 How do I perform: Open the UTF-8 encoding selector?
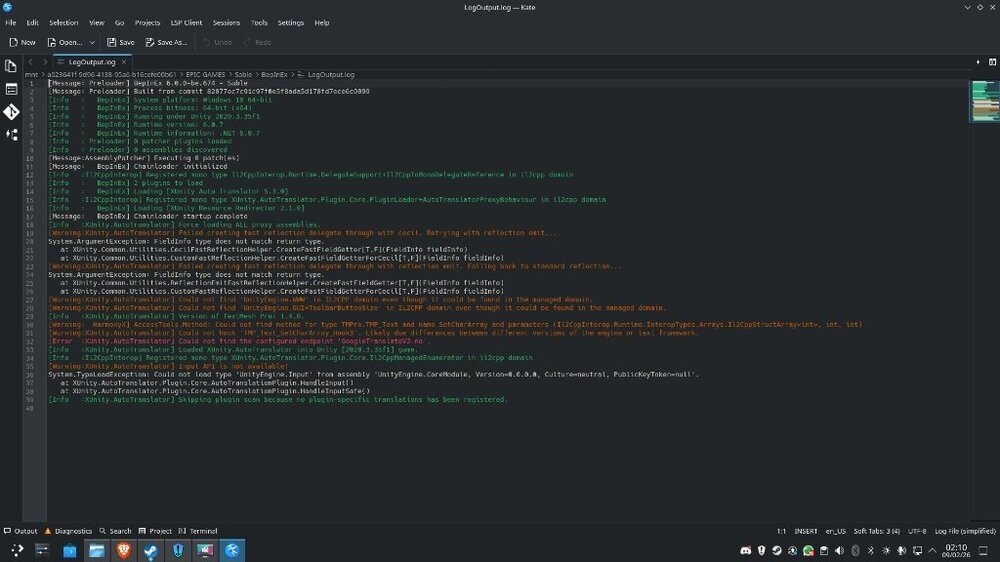click(x=917, y=531)
